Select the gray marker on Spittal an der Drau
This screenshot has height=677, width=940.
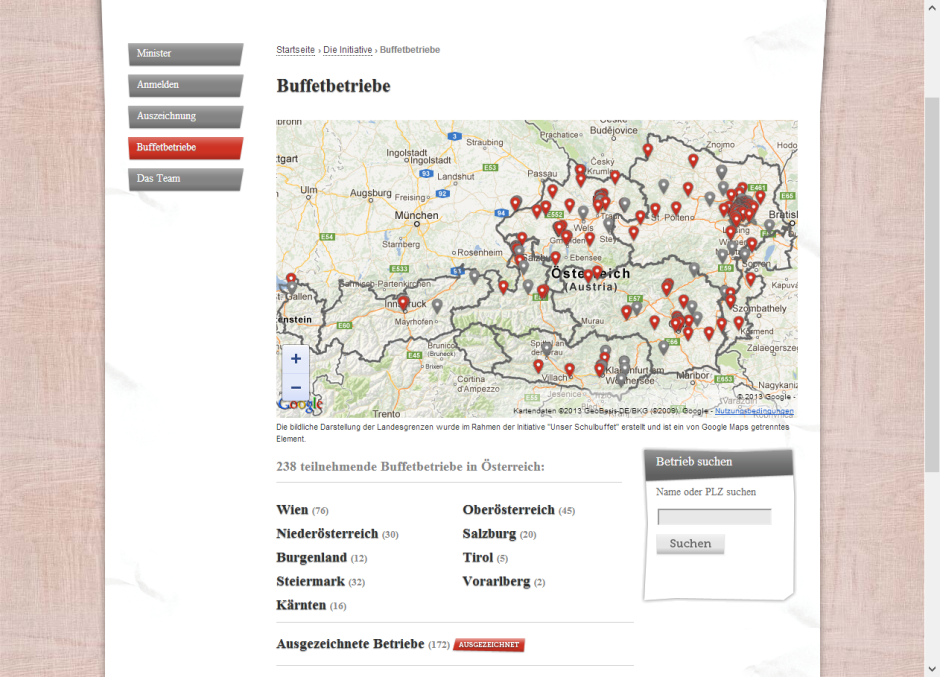tap(546, 348)
